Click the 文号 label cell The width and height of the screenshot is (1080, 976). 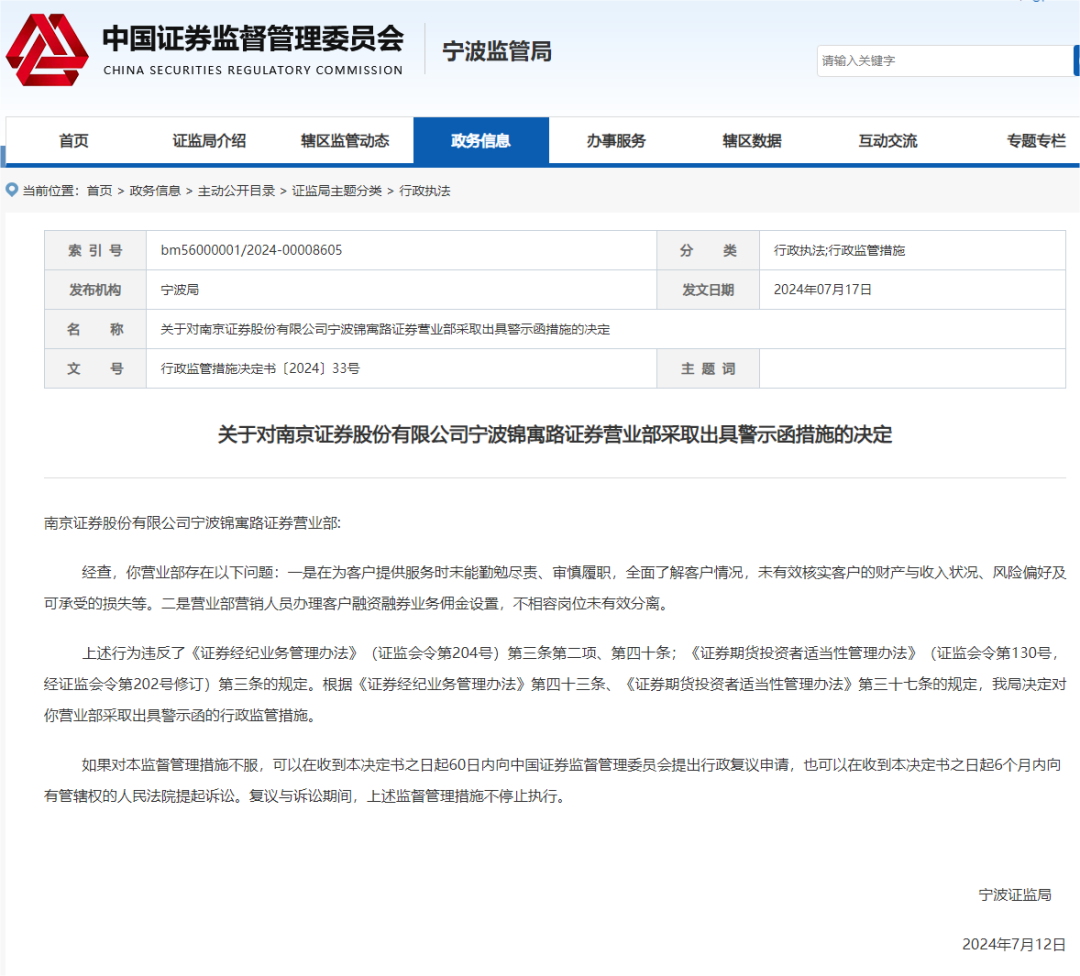tap(95, 368)
